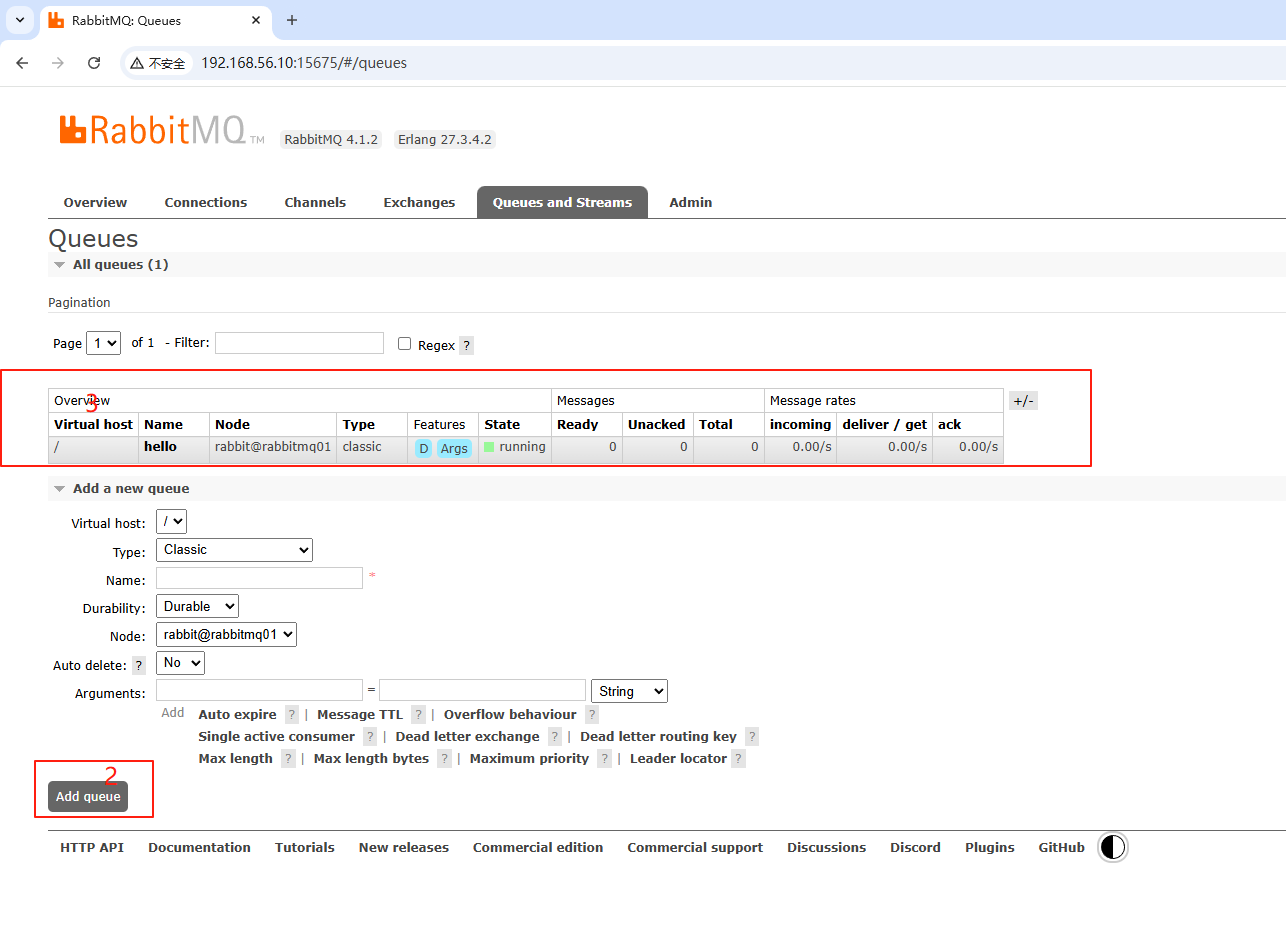Click the Arguments value input field
1286x927 pixels.
pyautogui.click(x=482, y=690)
